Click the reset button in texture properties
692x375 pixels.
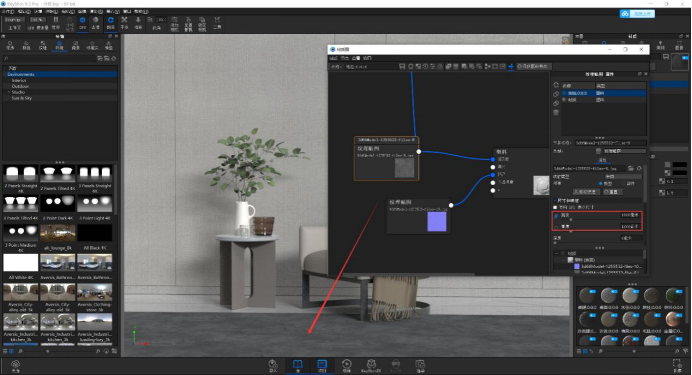613,192
